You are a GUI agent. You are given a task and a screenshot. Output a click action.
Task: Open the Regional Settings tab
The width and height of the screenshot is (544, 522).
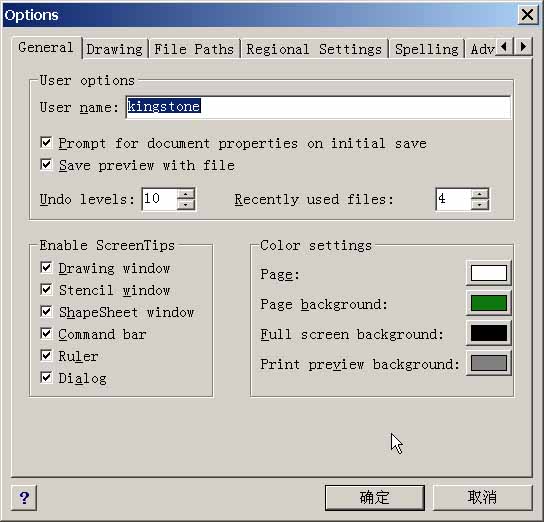tap(314, 49)
